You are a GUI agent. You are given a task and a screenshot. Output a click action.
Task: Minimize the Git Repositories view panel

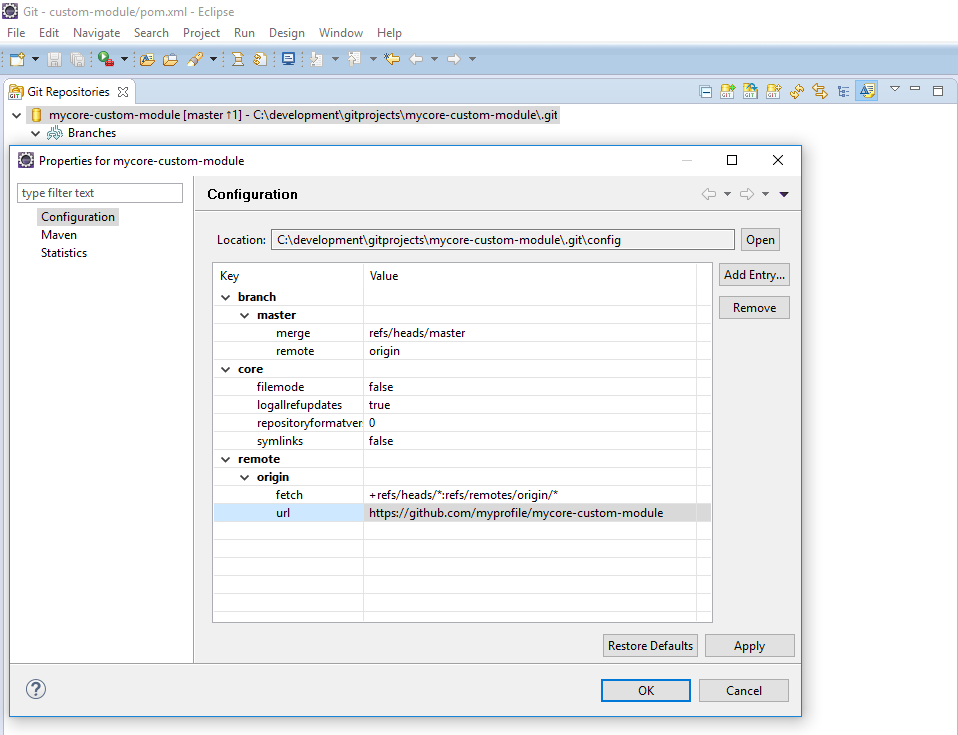point(915,89)
